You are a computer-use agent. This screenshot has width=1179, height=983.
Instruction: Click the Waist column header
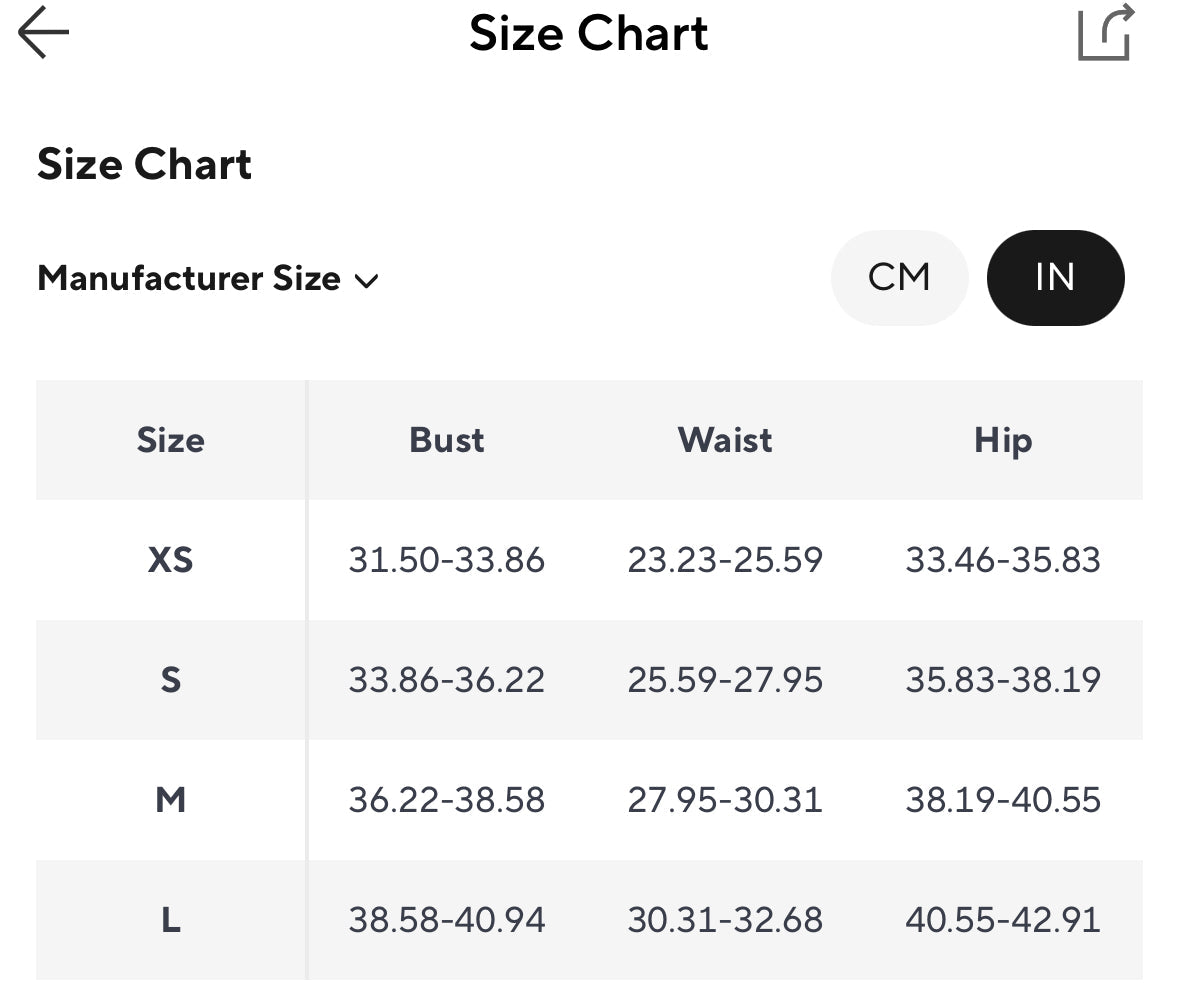(725, 440)
